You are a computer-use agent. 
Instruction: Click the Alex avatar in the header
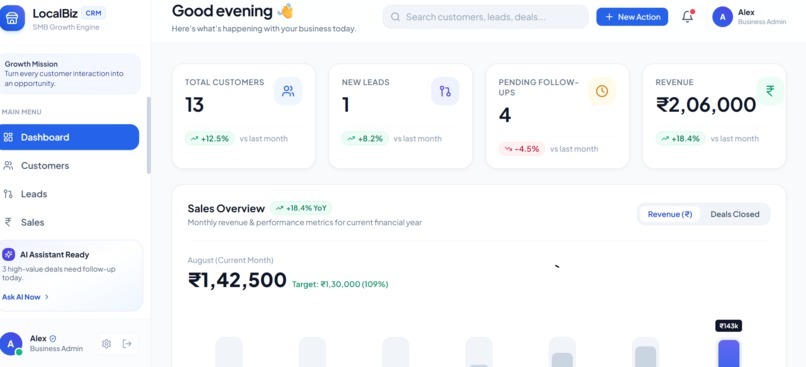(x=722, y=17)
